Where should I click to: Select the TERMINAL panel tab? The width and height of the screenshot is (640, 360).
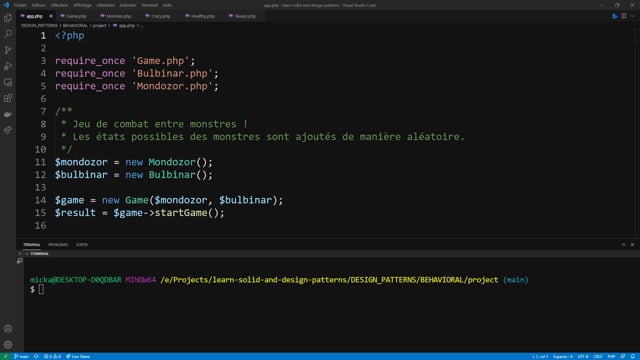coord(31,244)
